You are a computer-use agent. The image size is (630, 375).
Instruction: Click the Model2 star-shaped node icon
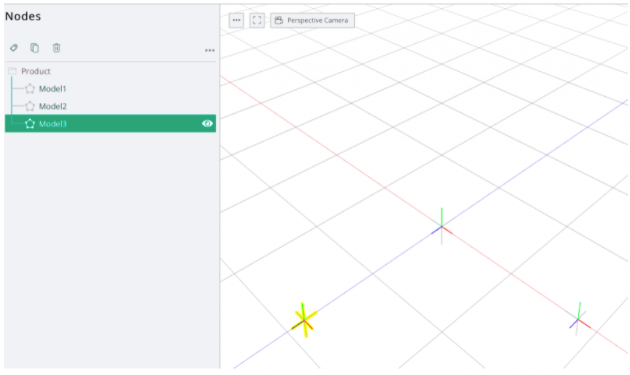30,106
